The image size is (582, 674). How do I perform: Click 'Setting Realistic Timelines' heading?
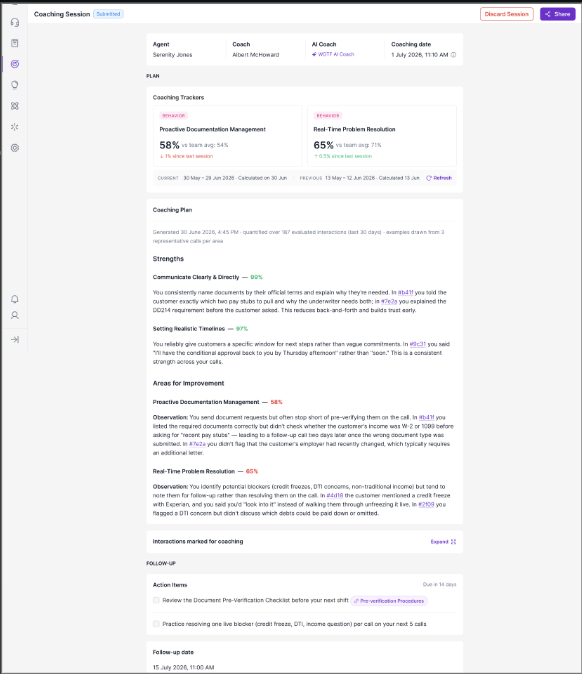pos(189,329)
